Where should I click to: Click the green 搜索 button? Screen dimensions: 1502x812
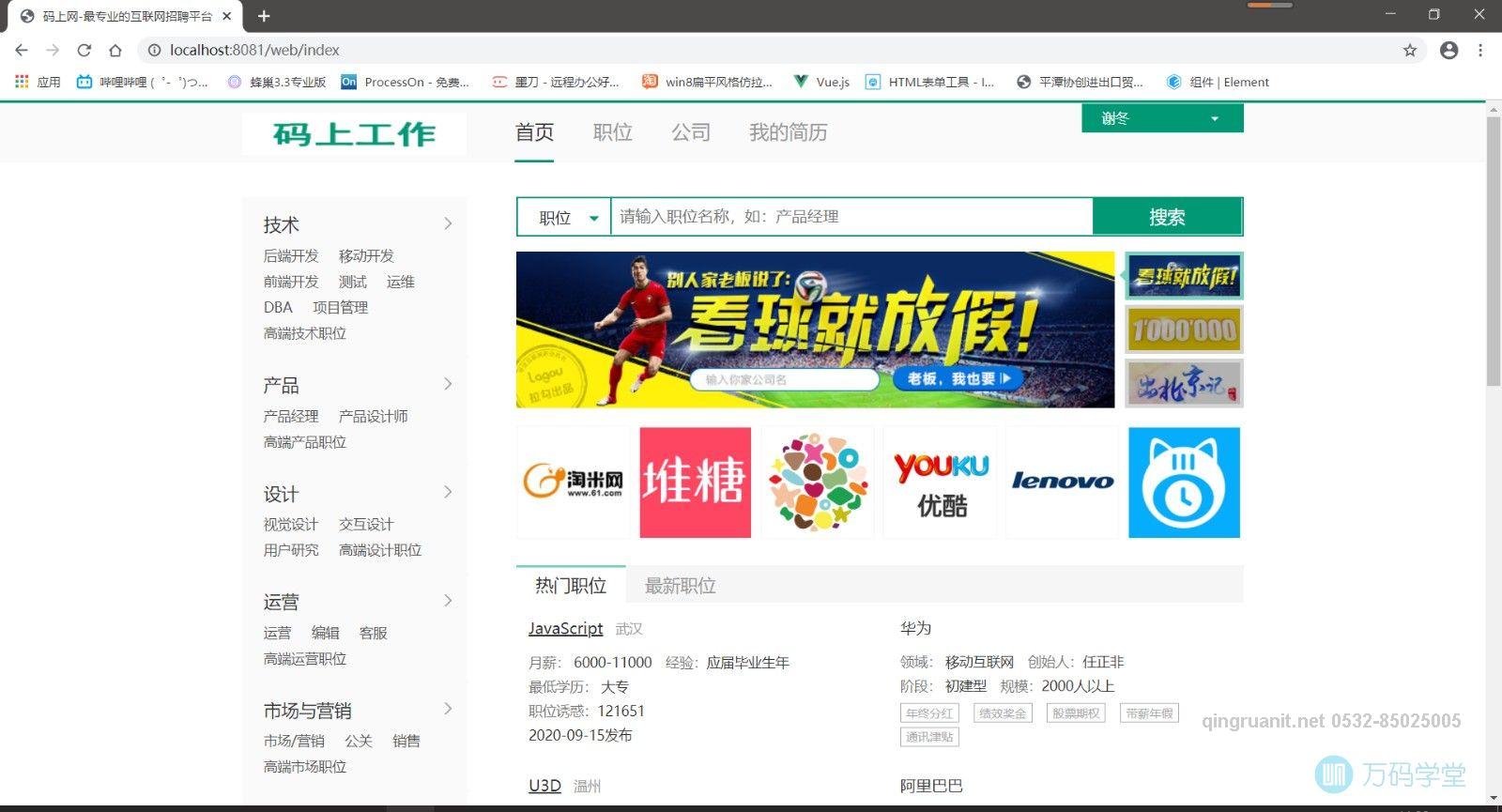(1167, 217)
